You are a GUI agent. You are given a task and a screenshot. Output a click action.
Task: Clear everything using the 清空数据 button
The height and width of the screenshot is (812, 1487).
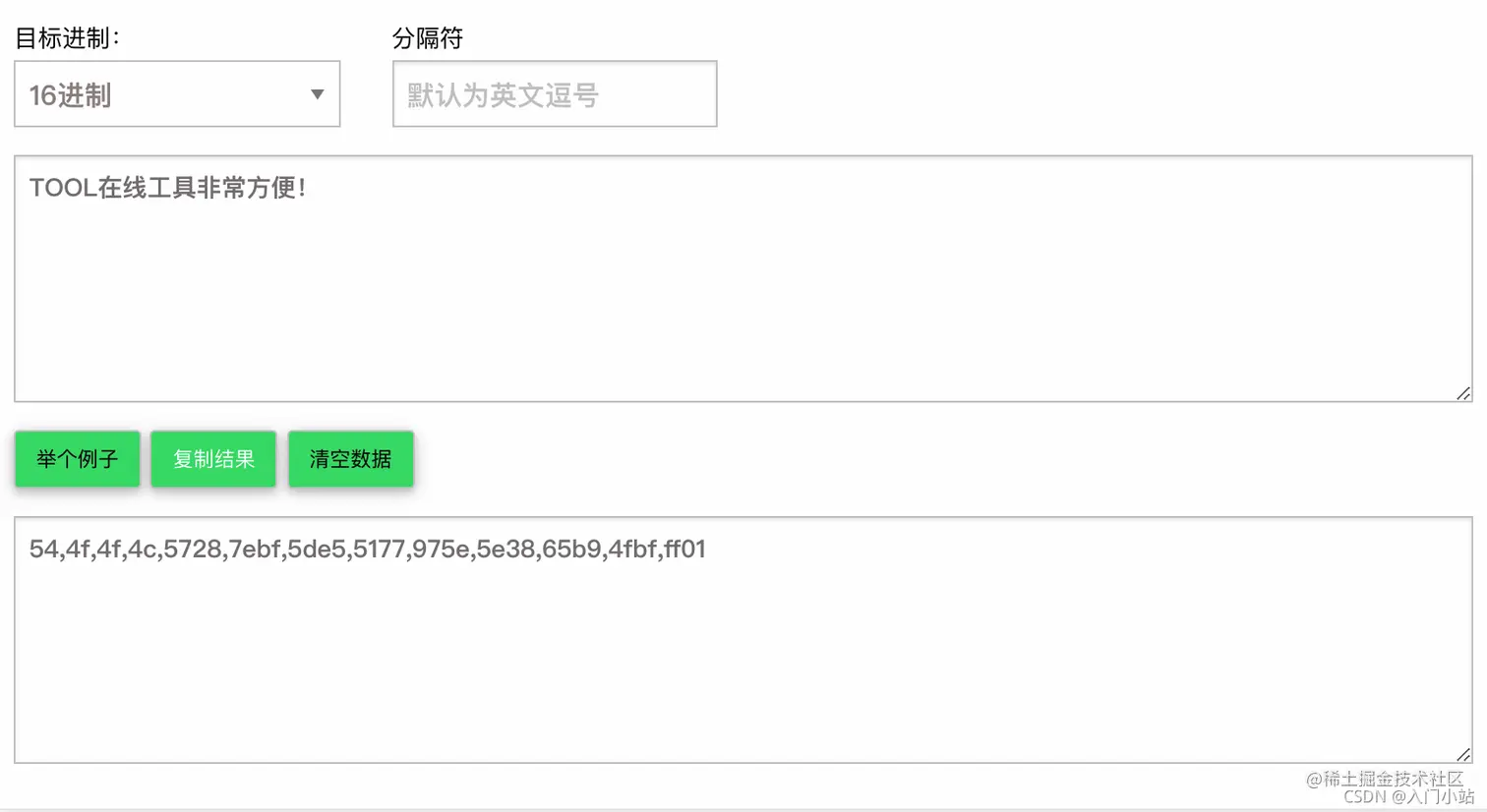tap(351, 459)
